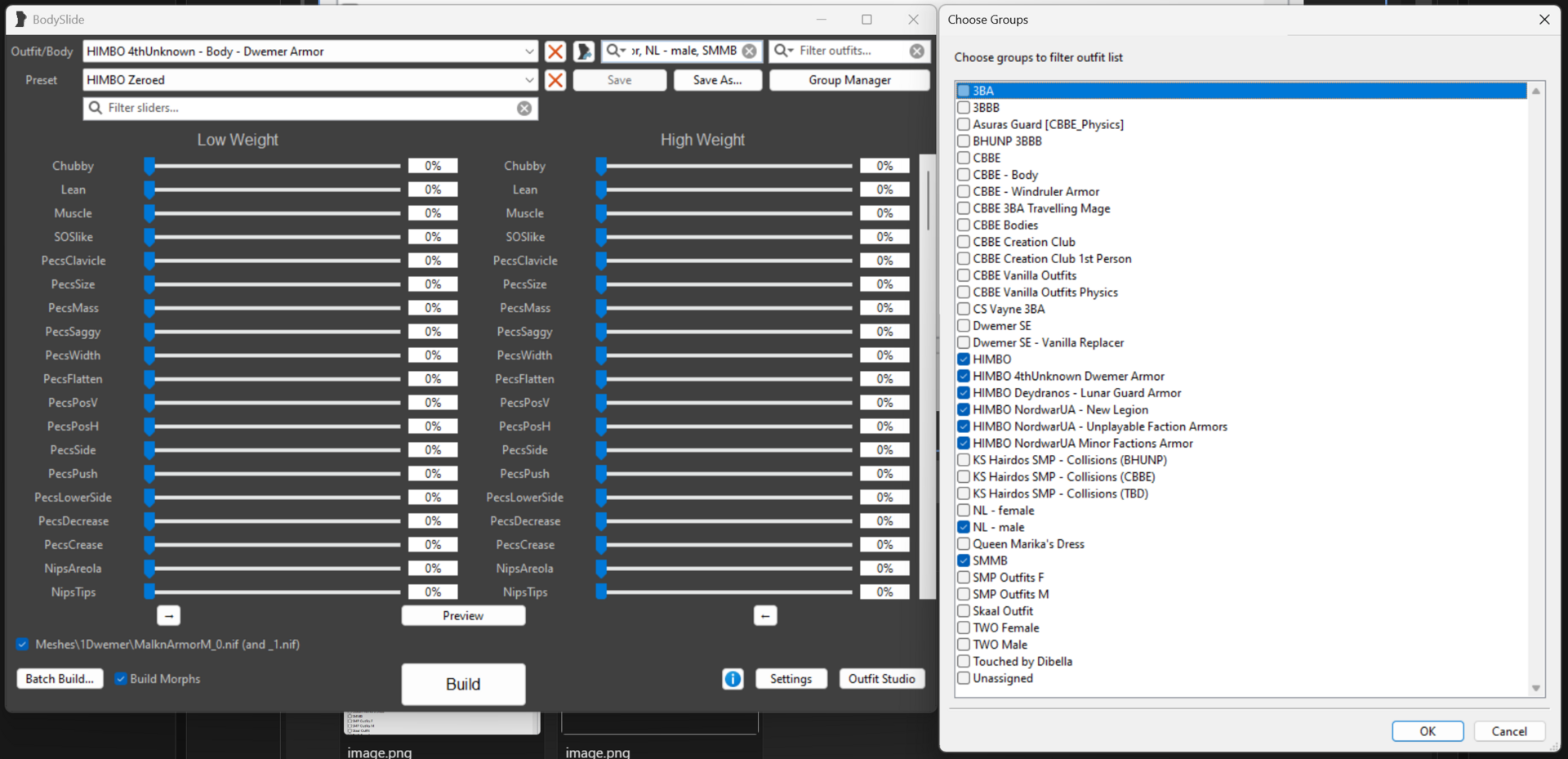The width and height of the screenshot is (1568, 759).
Task: Open the Group Manager
Action: point(849,80)
